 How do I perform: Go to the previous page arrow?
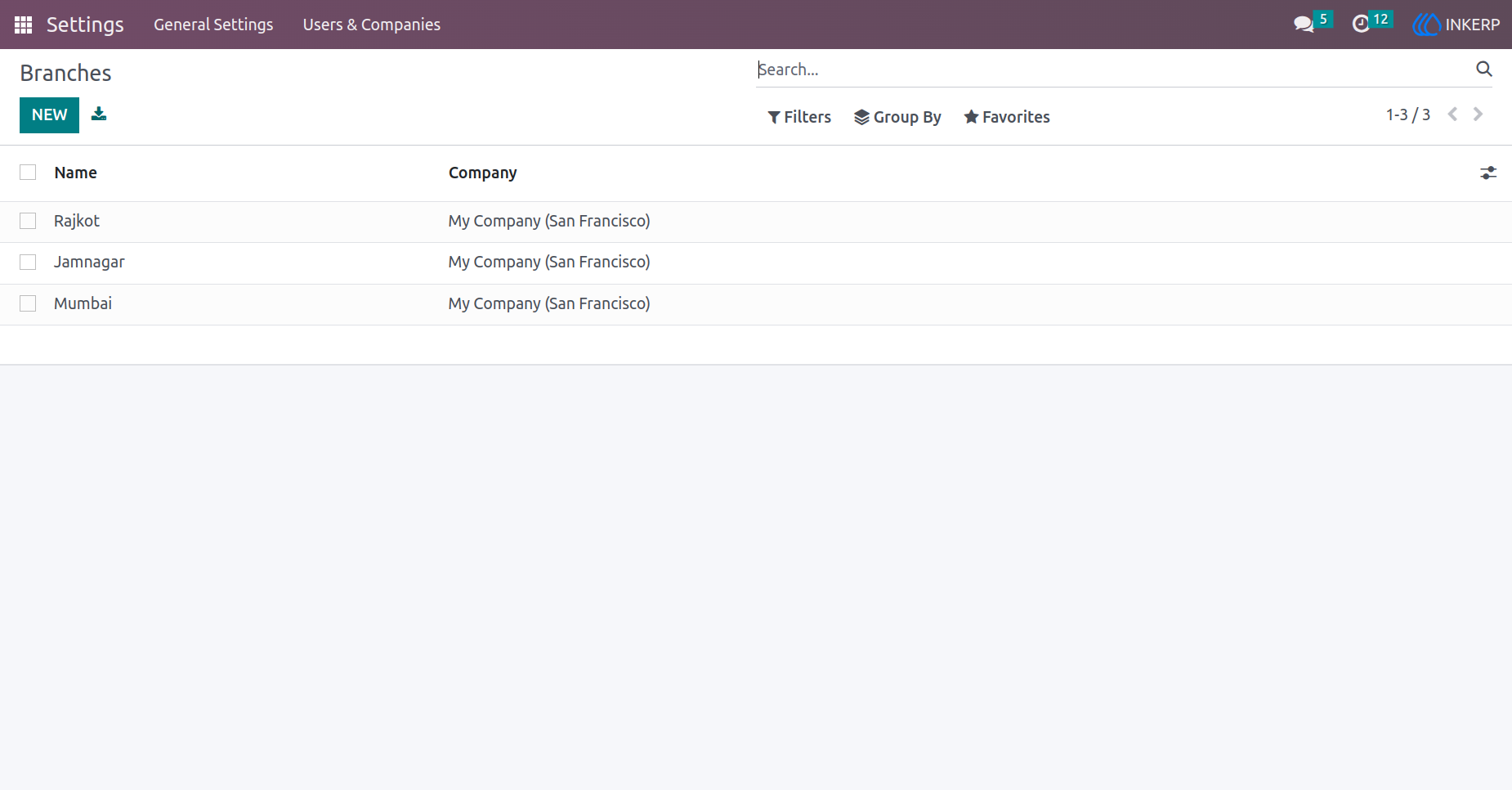pos(1452,114)
